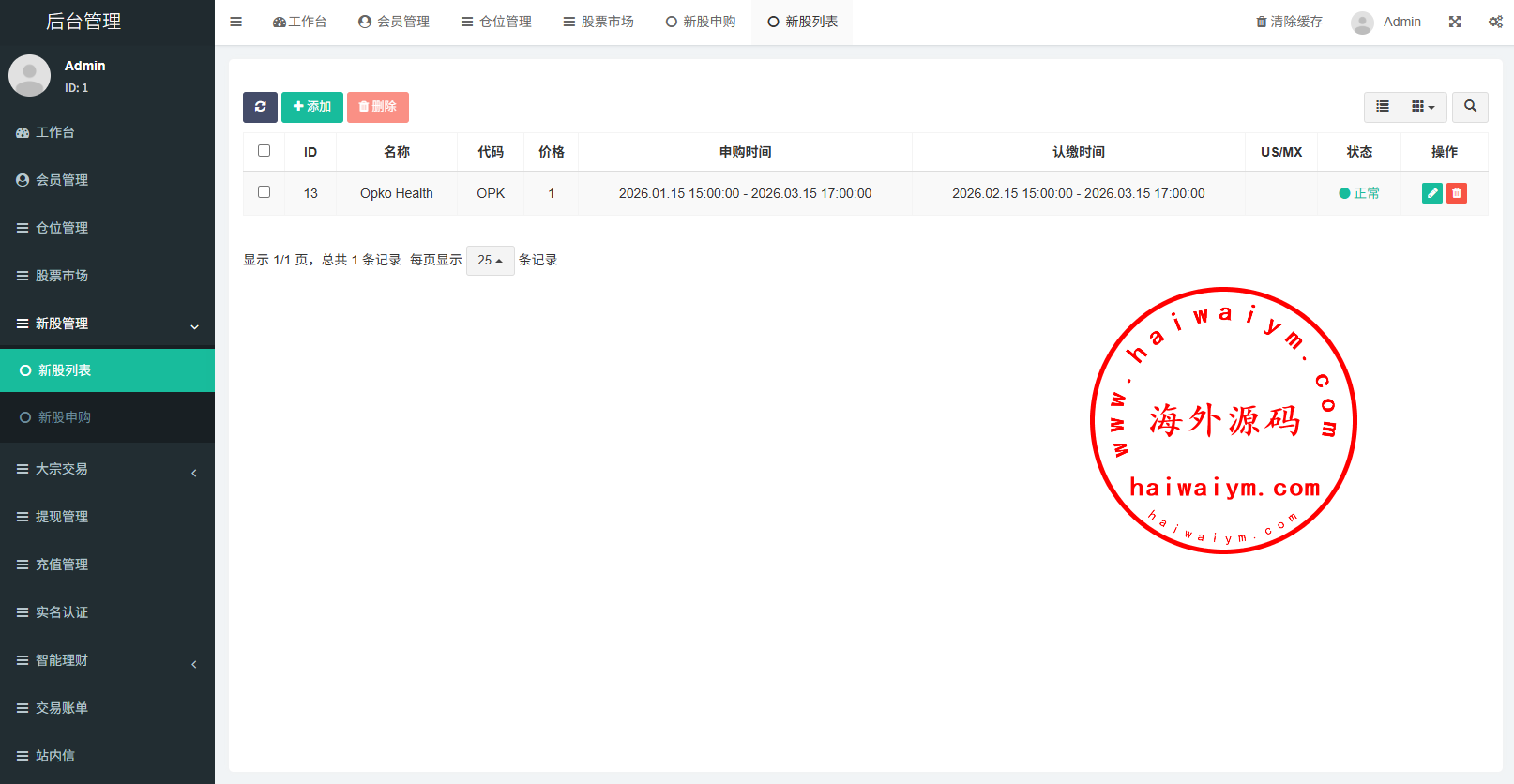Toggle the list view icon

point(1382,107)
